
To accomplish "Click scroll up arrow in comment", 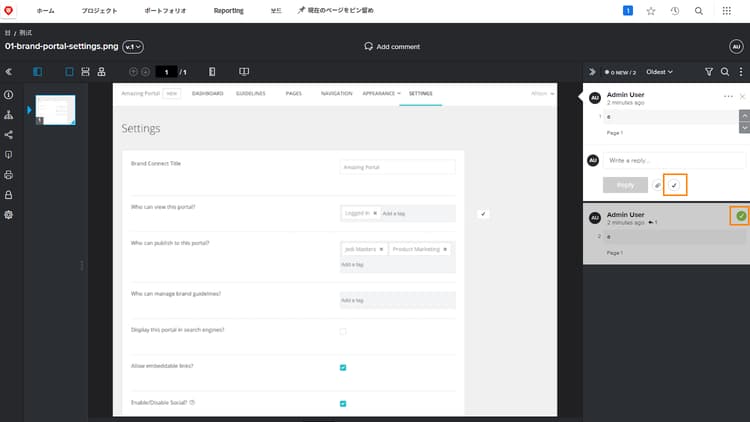I will tap(744, 116).
